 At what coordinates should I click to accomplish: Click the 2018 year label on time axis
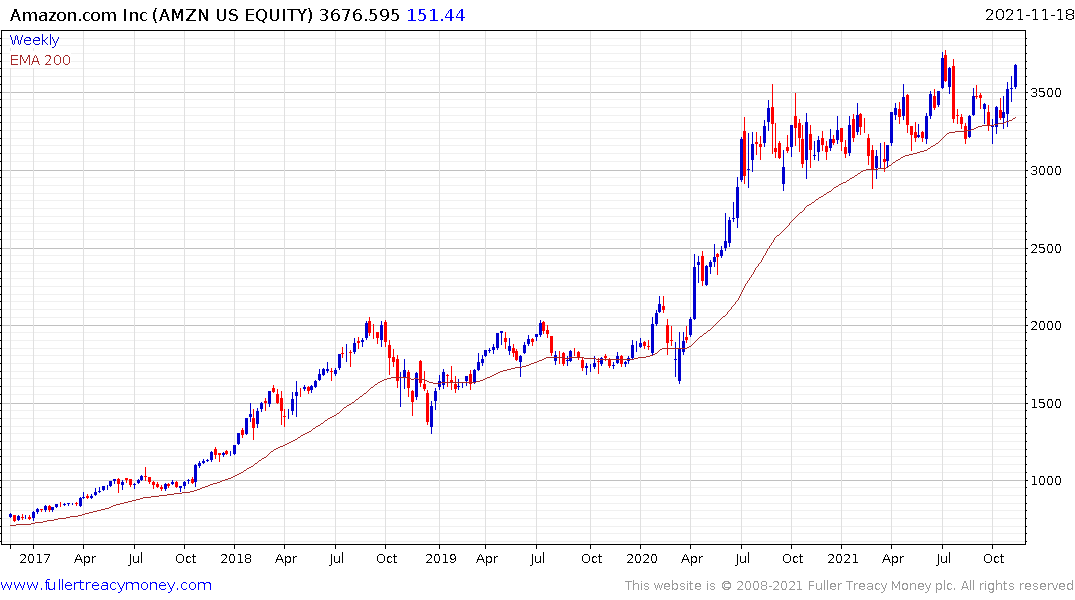click(x=236, y=558)
